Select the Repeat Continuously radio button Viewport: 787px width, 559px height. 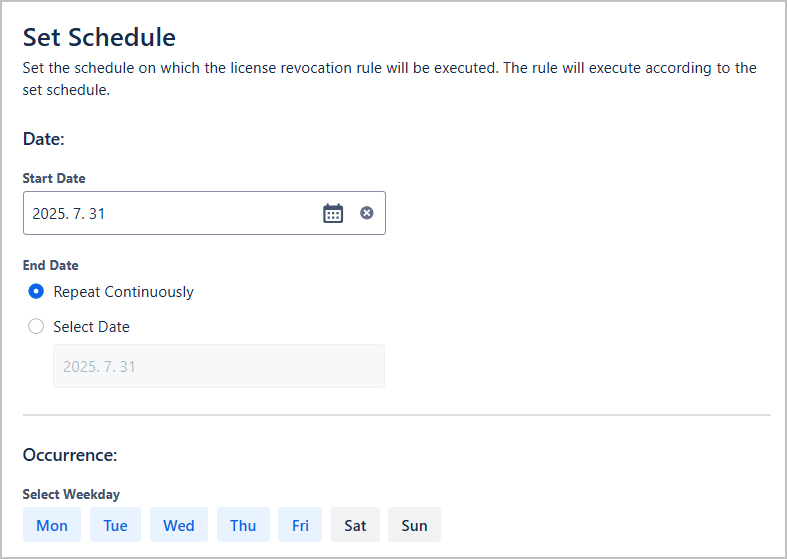36,291
